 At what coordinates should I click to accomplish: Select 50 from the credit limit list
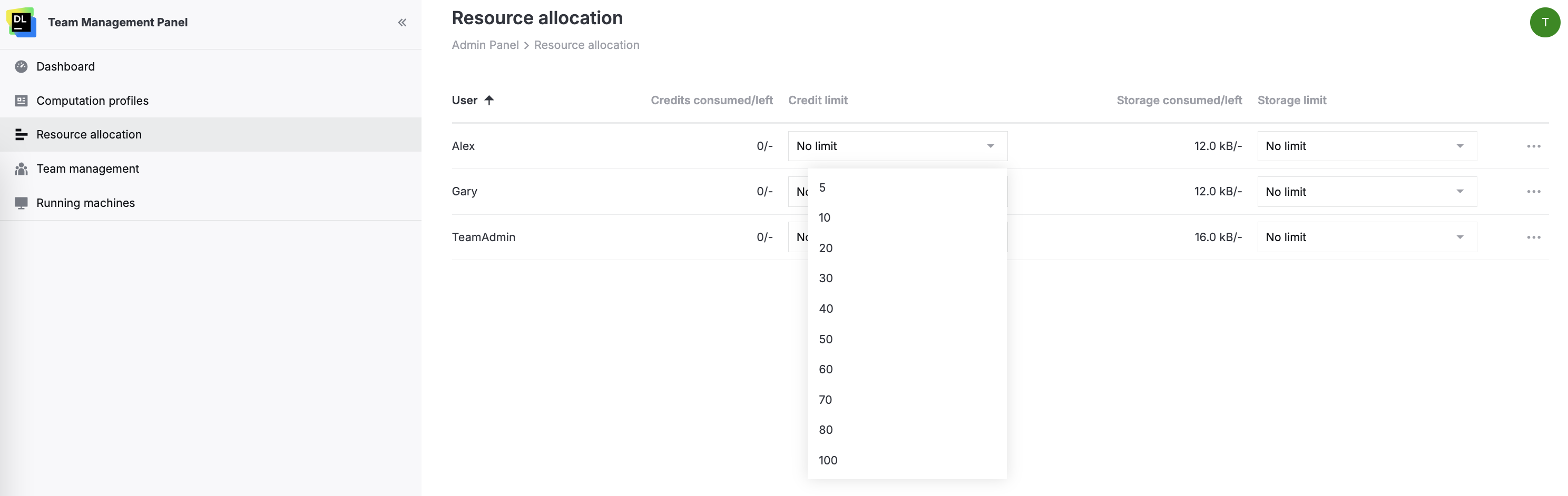826,339
